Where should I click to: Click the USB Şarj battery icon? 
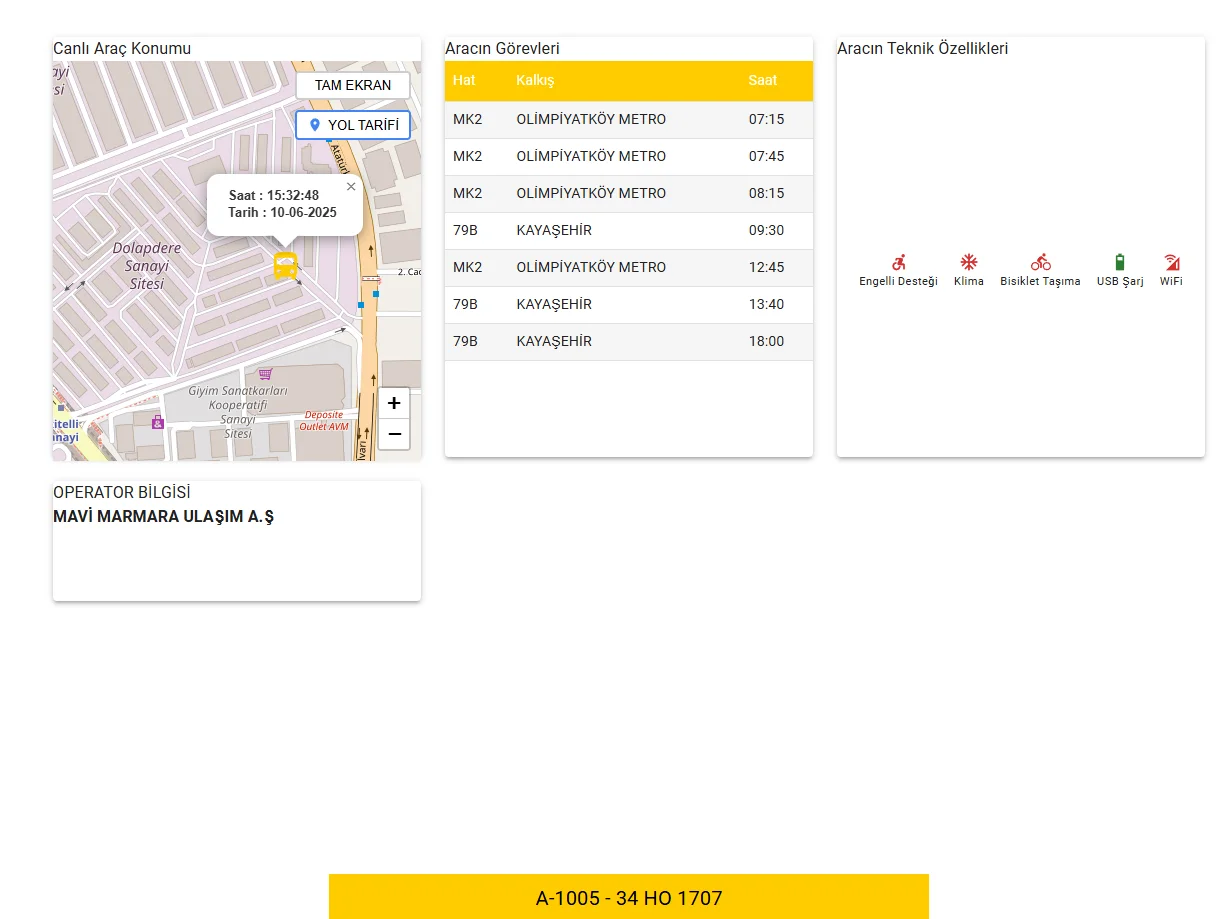[x=1119, y=263]
